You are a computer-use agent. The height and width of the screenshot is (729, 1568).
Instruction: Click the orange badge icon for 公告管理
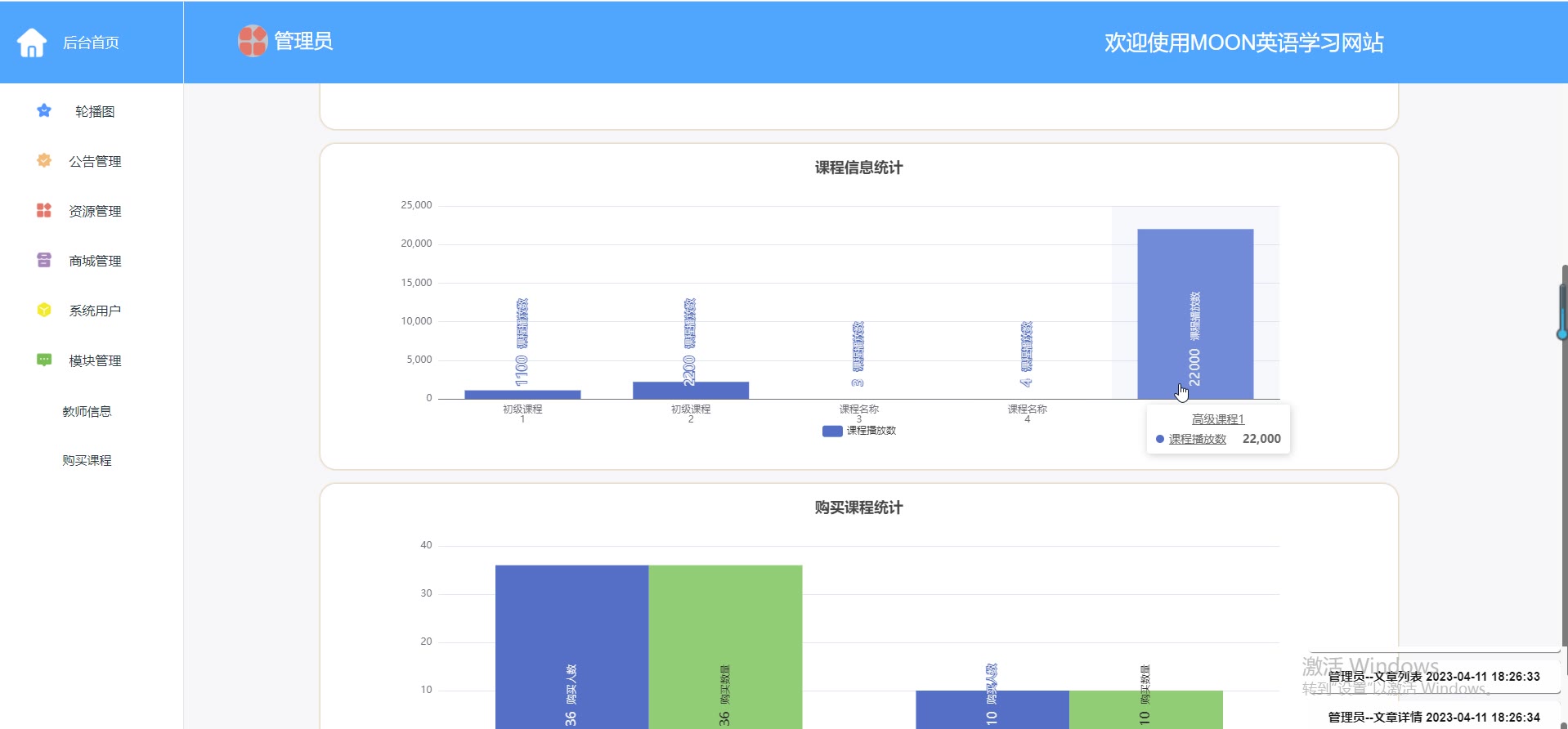click(x=44, y=160)
